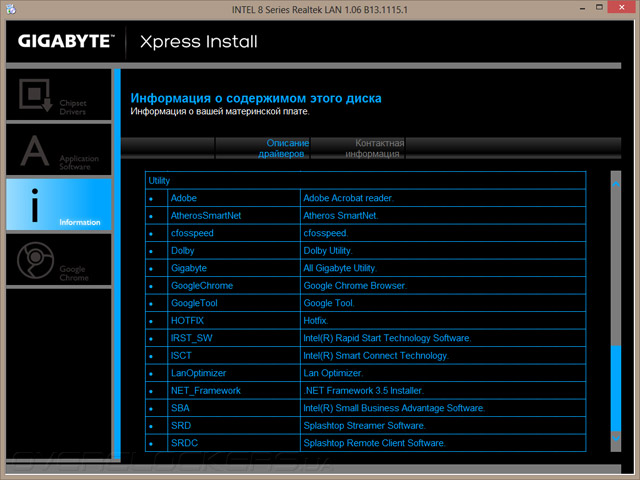Click the Dolby Utility description
This screenshot has width=640, height=480.
[x=328, y=251]
